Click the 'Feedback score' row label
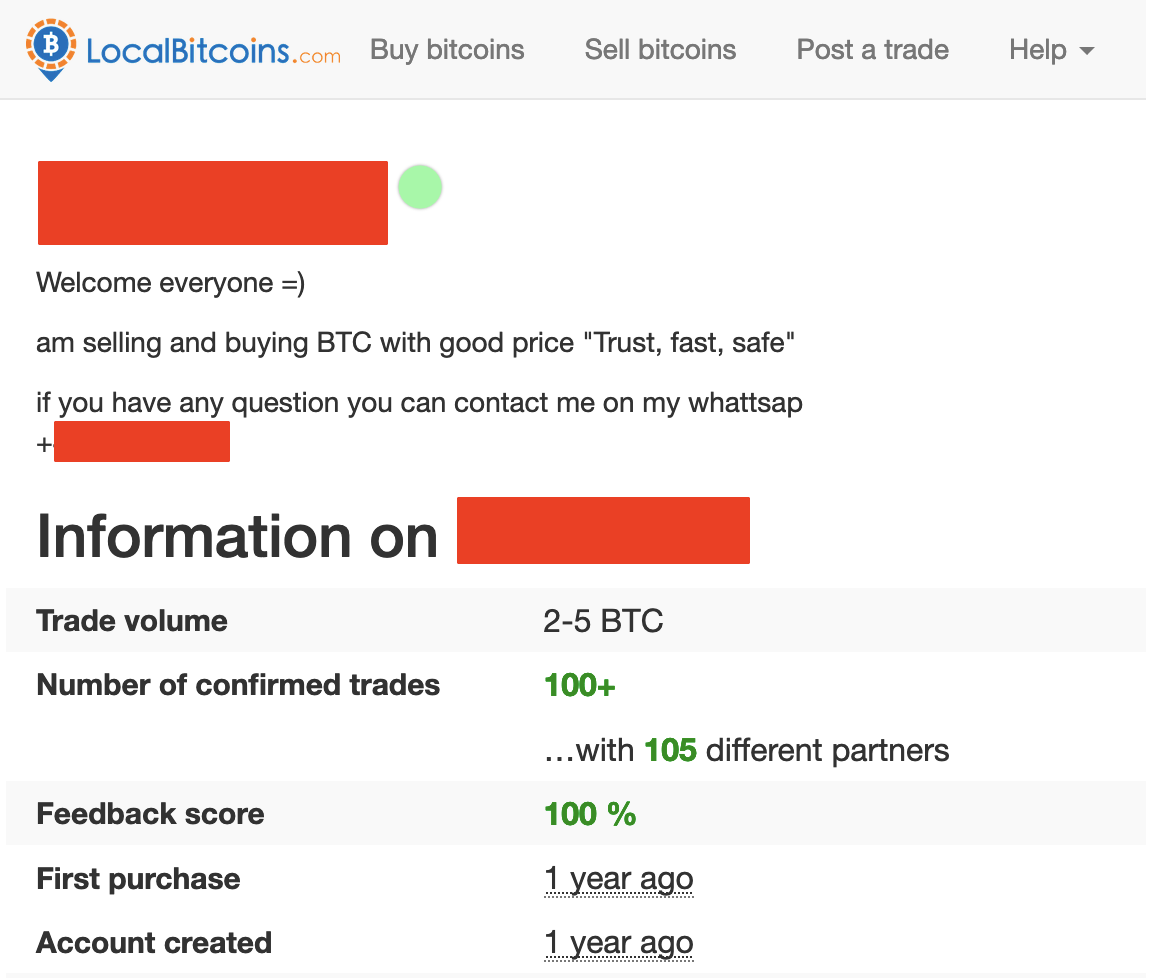The height and width of the screenshot is (978, 1149). coord(150,815)
